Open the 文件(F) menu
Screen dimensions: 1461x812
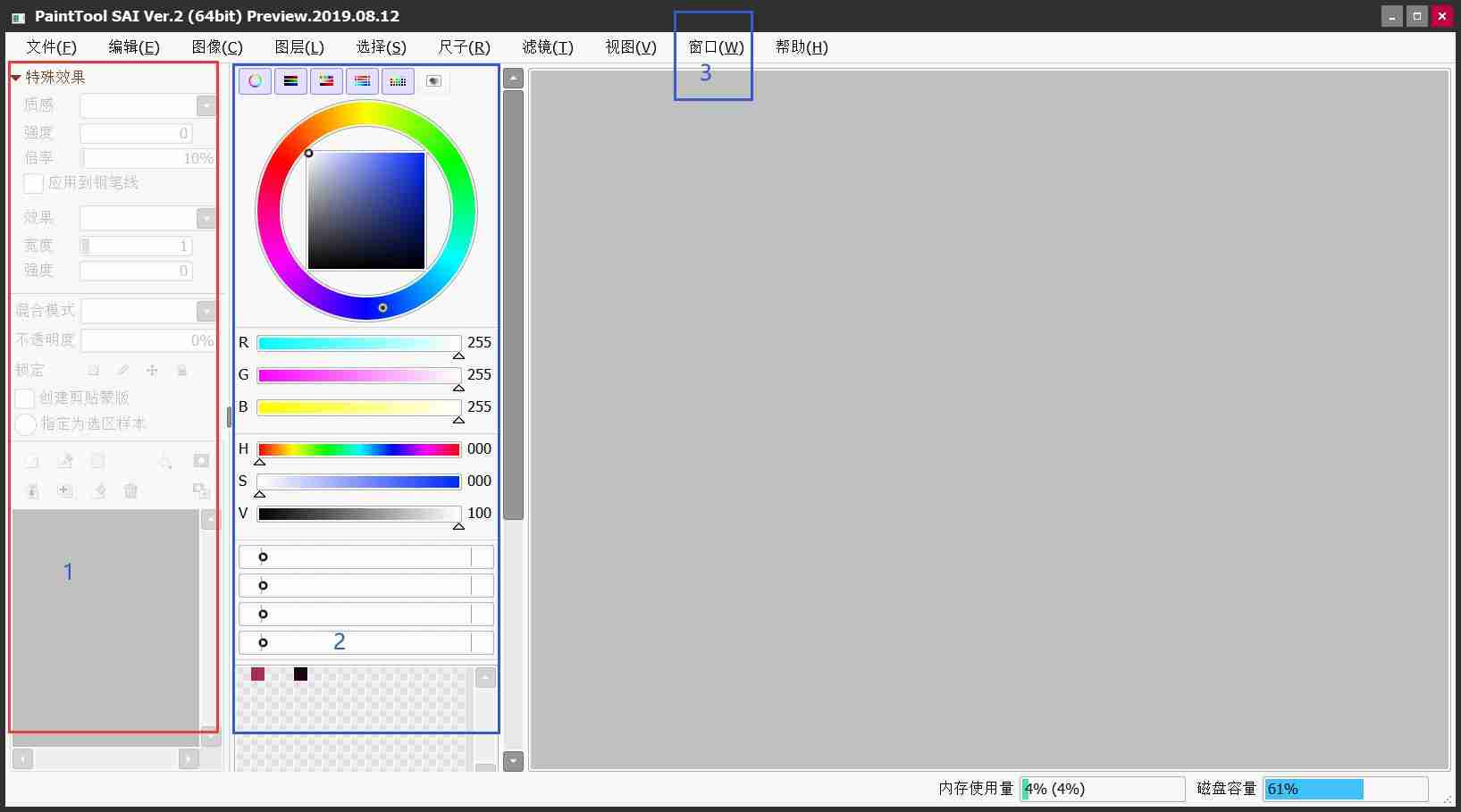pos(51,47)
